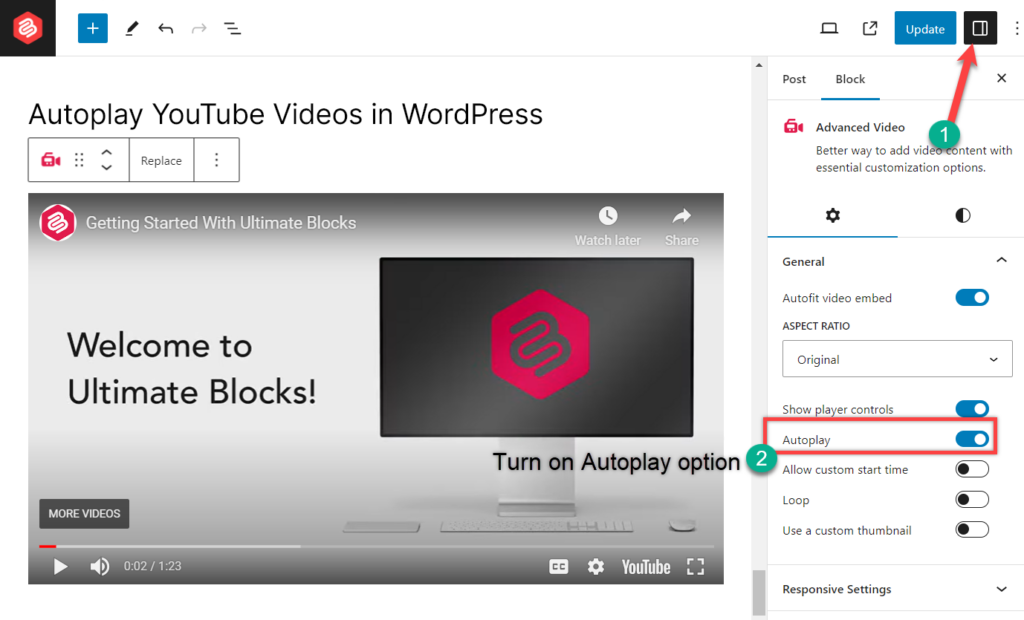
Task: Click the desktop preview icon
Action: (x=829, y=28)
